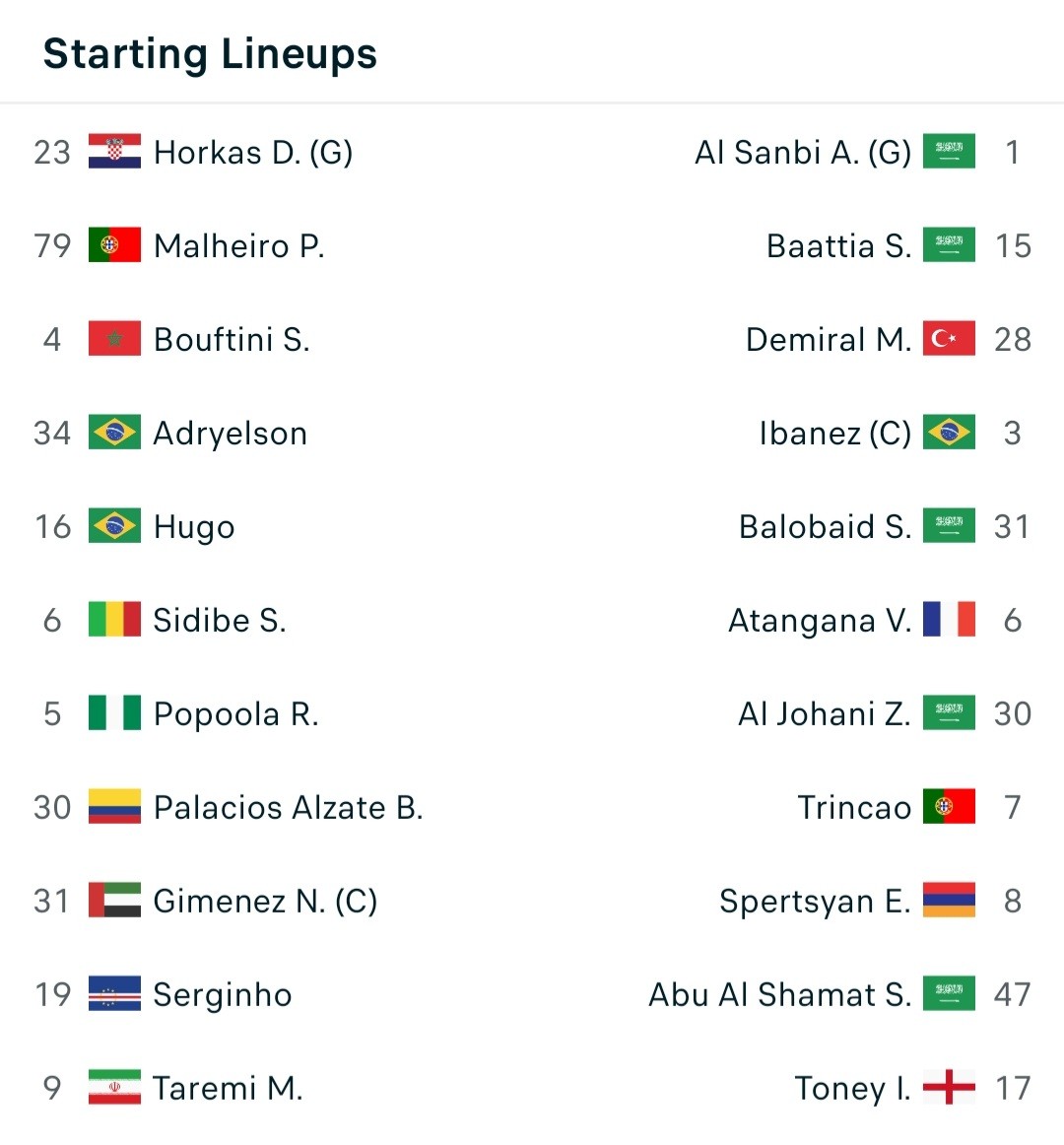Tap the UAE flag next to Gimenez N.
This screenshot has width=1064, height=1145.
[114, 901]
